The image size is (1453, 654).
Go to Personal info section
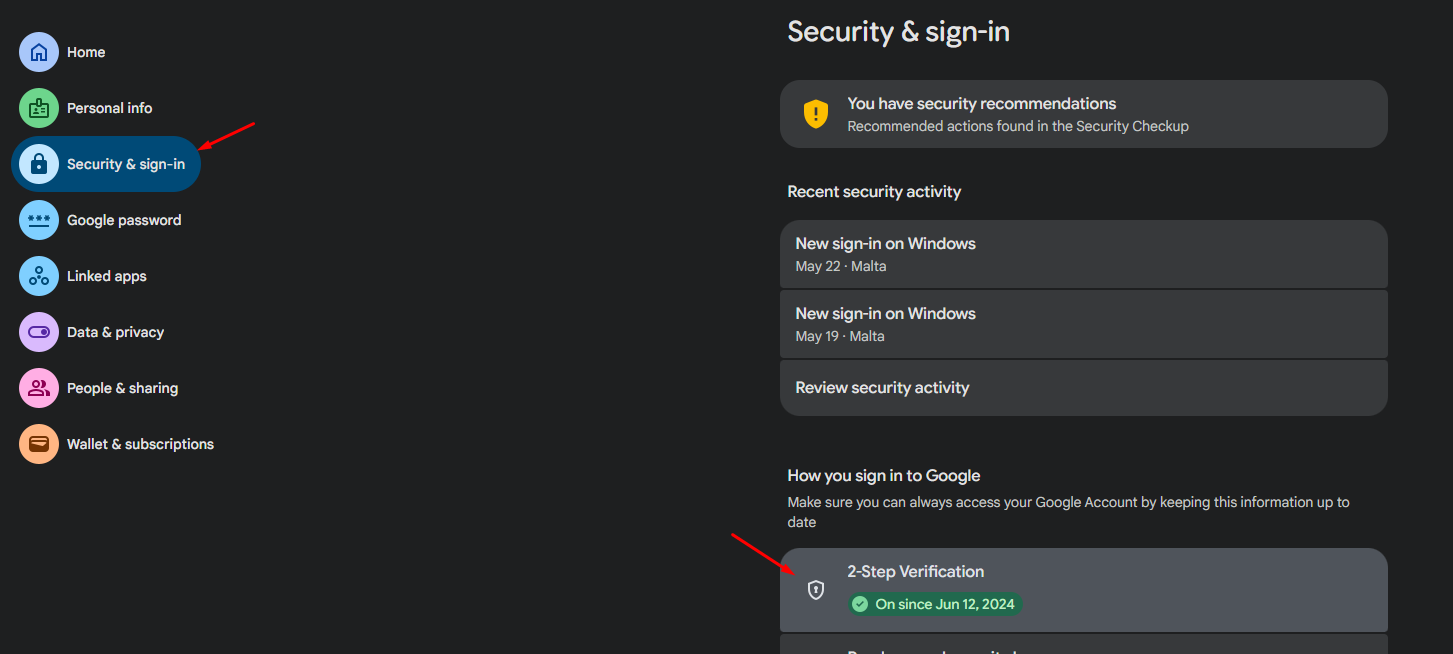pos(89,108)
